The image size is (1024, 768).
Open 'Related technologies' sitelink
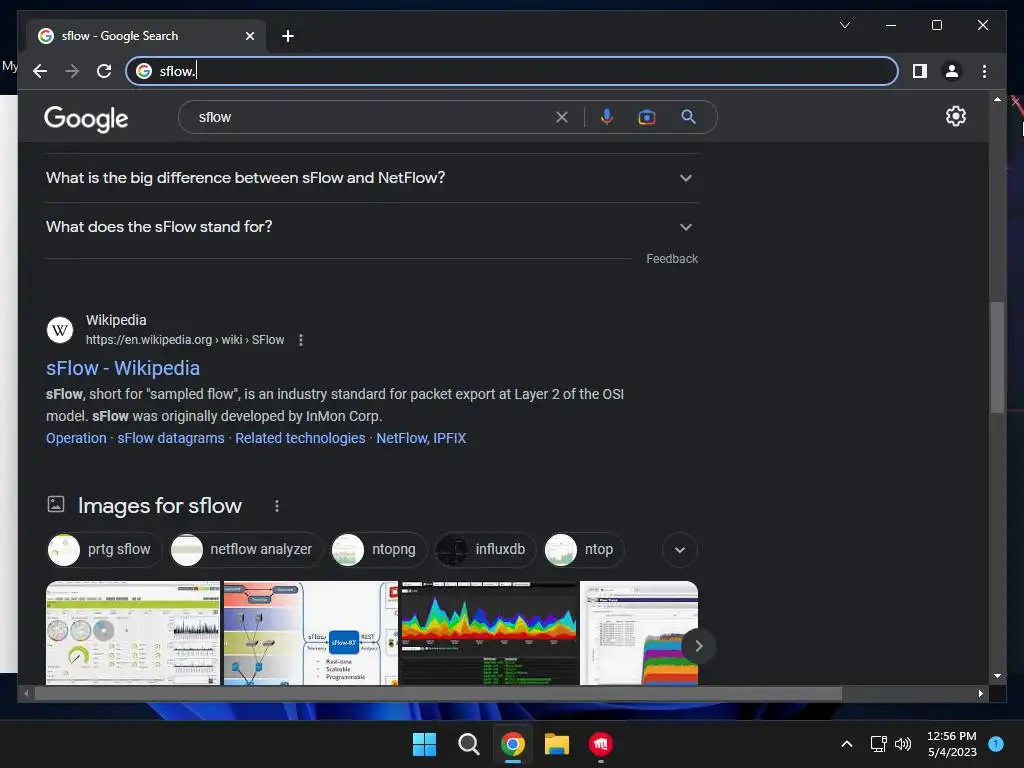pyautogui.click(x=300, y=438)
